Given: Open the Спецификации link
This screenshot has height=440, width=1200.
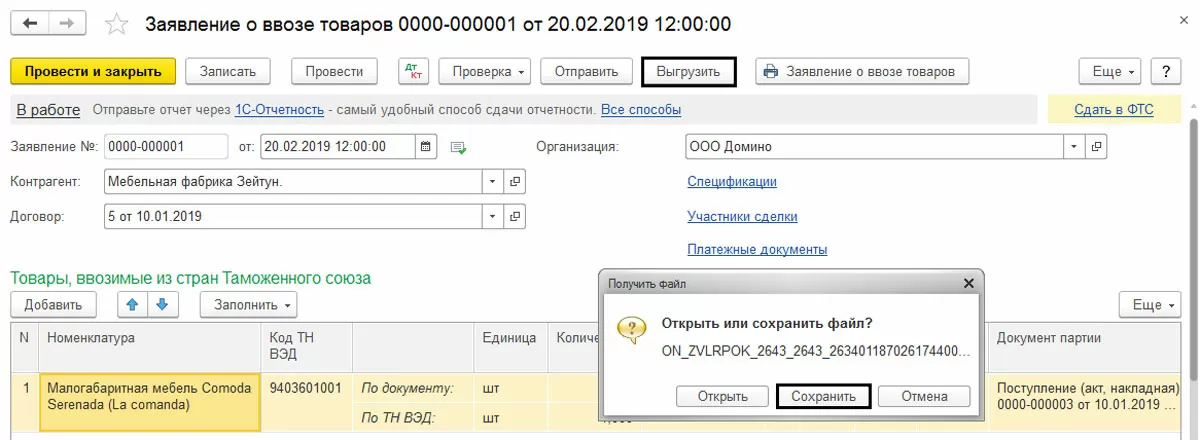Looking at the screenshot, I should tap(732, 181).
